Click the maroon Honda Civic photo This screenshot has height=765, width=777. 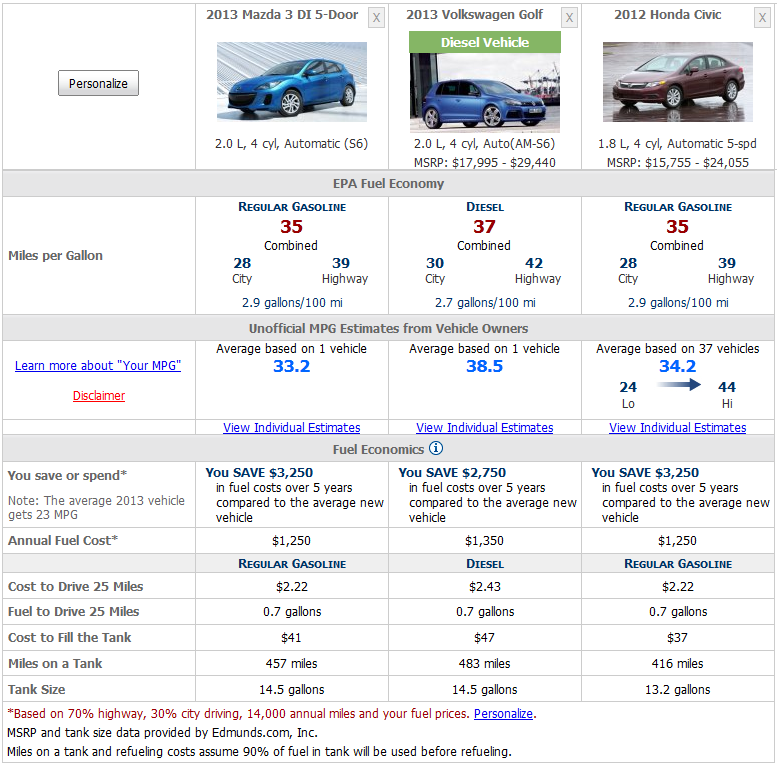click(678, 82)
